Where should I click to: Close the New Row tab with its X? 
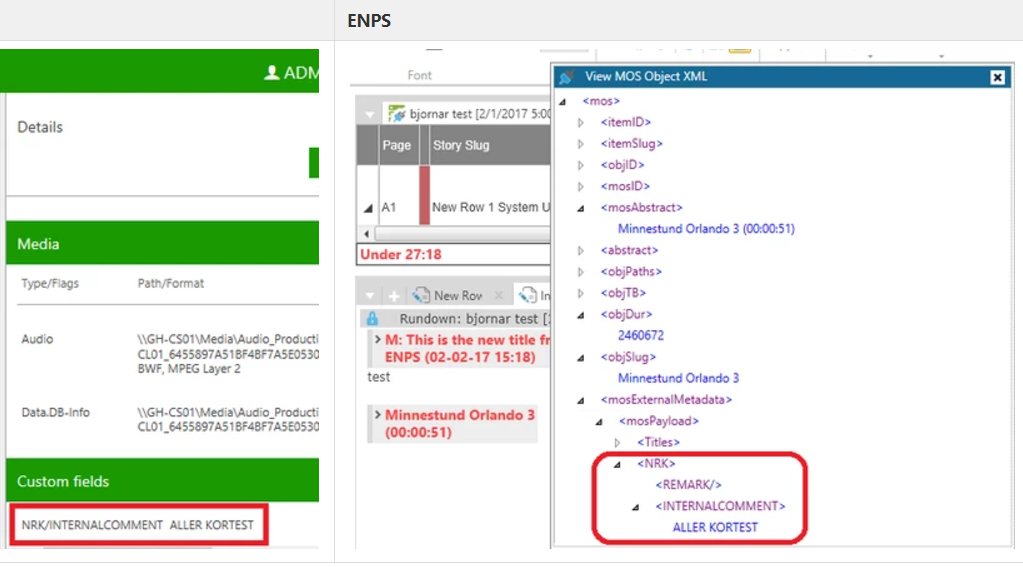coord(499,296)
